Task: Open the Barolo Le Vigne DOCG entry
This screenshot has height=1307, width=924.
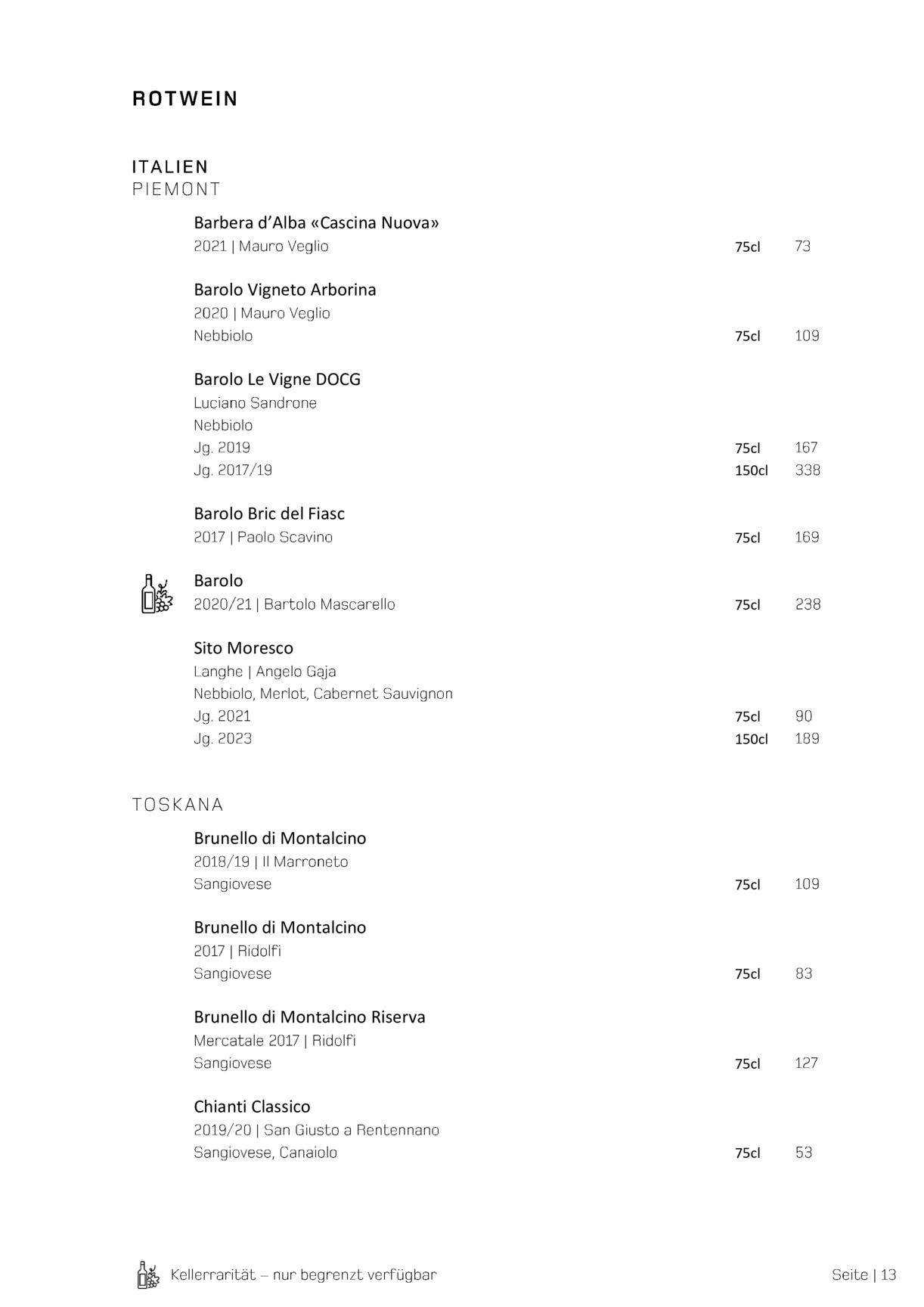Action: (x=277, y=379)
